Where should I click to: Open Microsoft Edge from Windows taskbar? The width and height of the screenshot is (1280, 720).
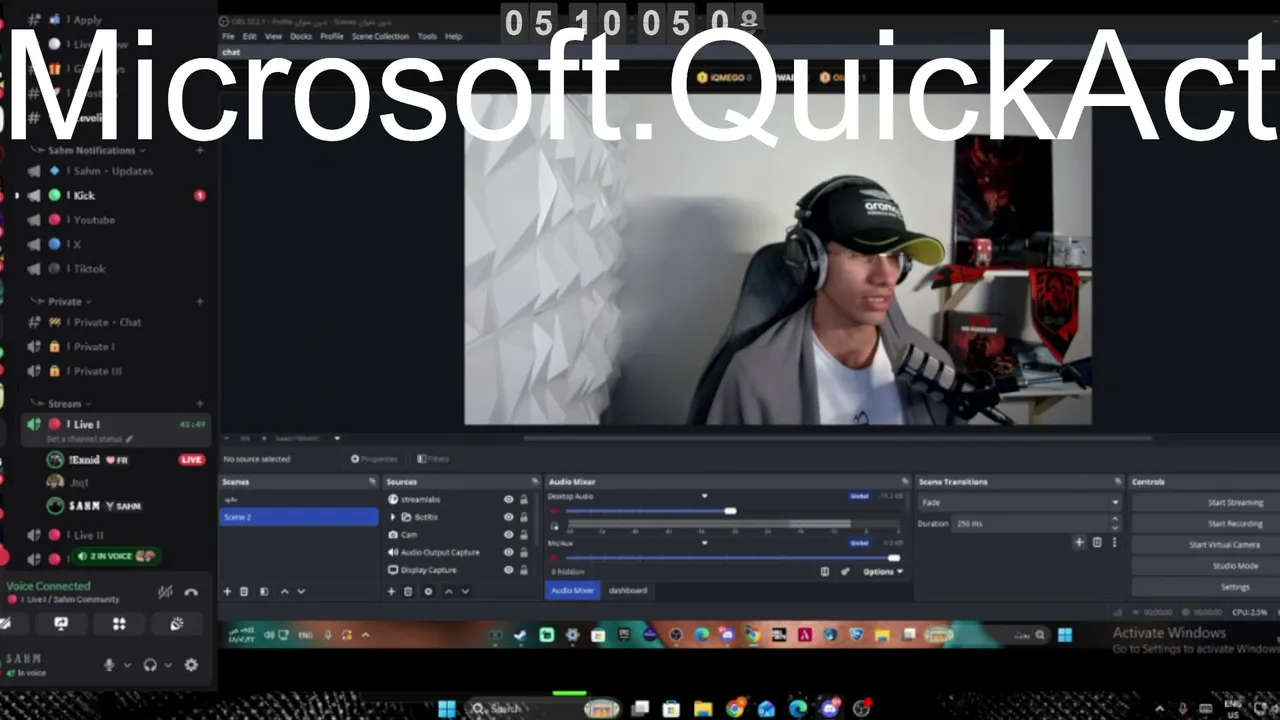[x=797, y=709]
